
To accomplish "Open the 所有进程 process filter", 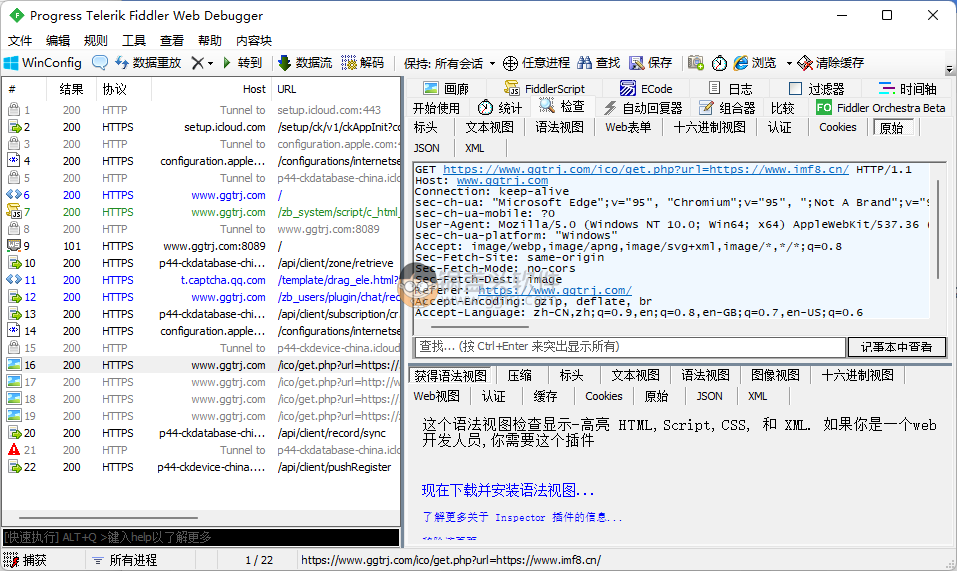I will 125,560.
